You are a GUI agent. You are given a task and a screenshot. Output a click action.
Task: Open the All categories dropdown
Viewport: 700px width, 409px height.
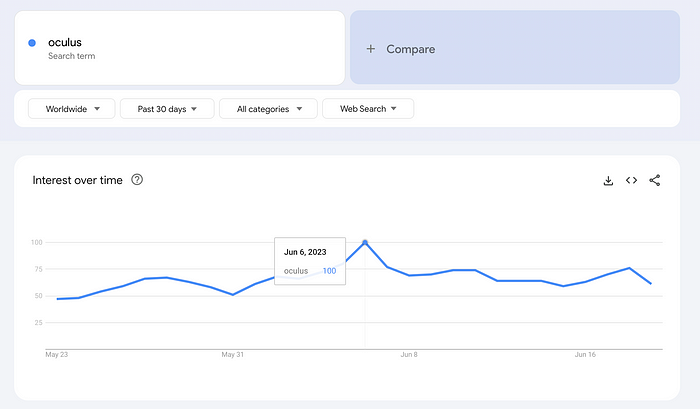pos(268,109)
